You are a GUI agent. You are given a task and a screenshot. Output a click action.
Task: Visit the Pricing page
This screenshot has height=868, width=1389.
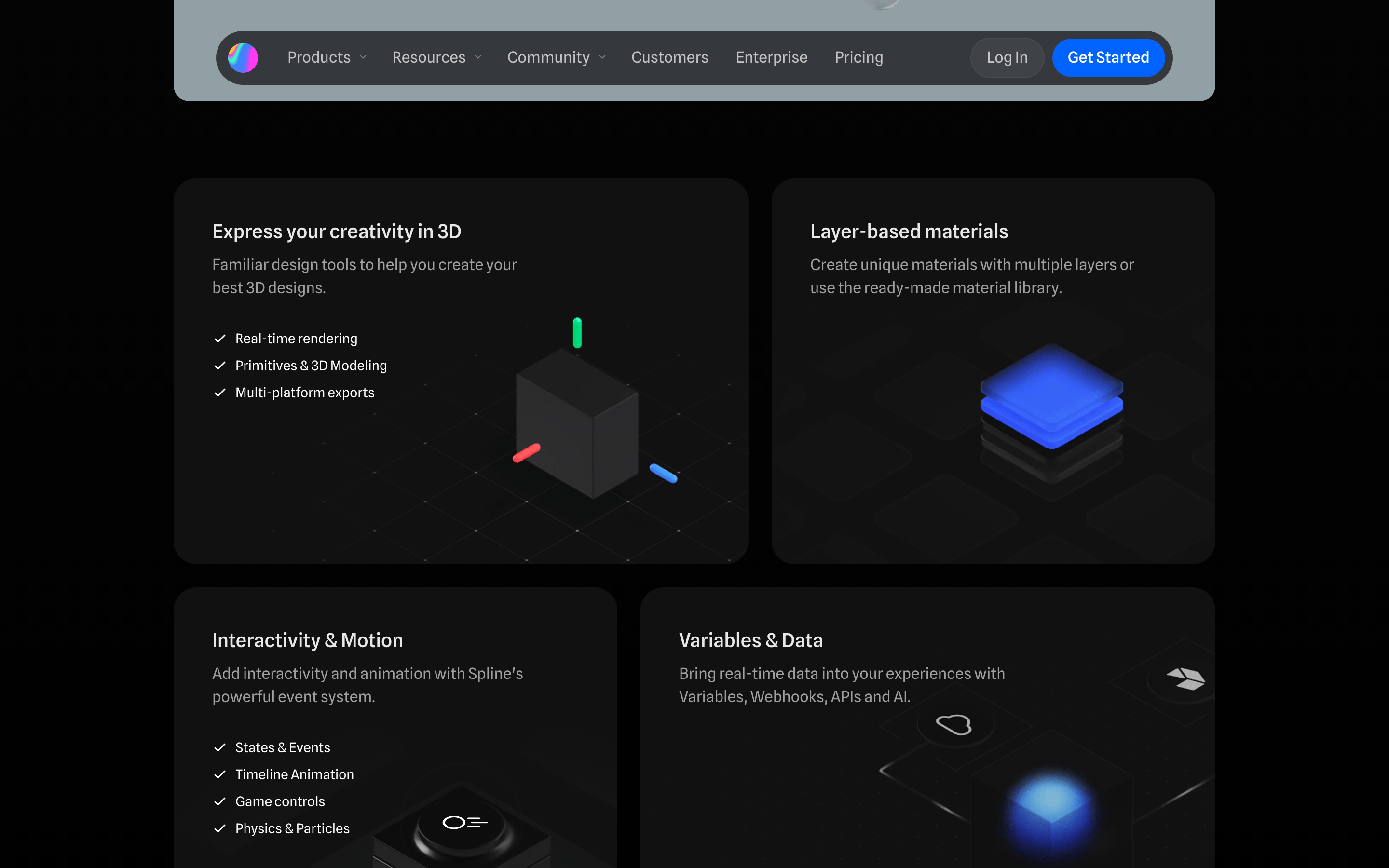click(858, 57)
